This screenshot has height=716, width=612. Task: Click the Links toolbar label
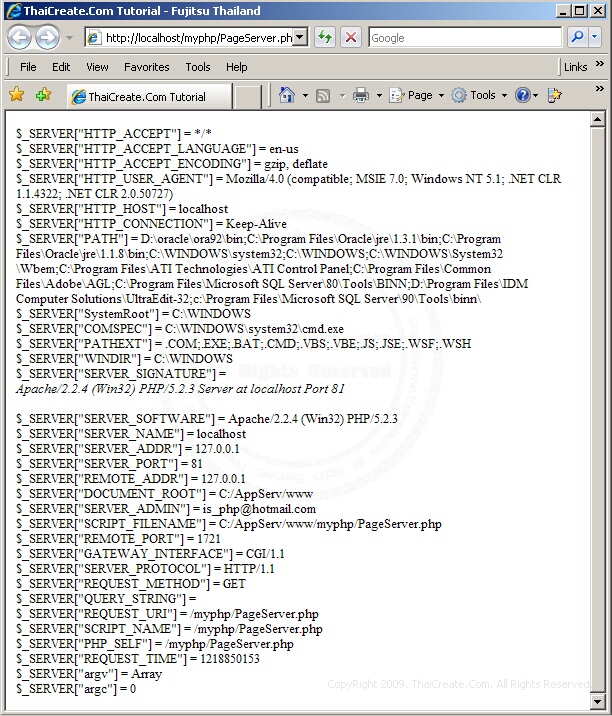tap(575, 67)
